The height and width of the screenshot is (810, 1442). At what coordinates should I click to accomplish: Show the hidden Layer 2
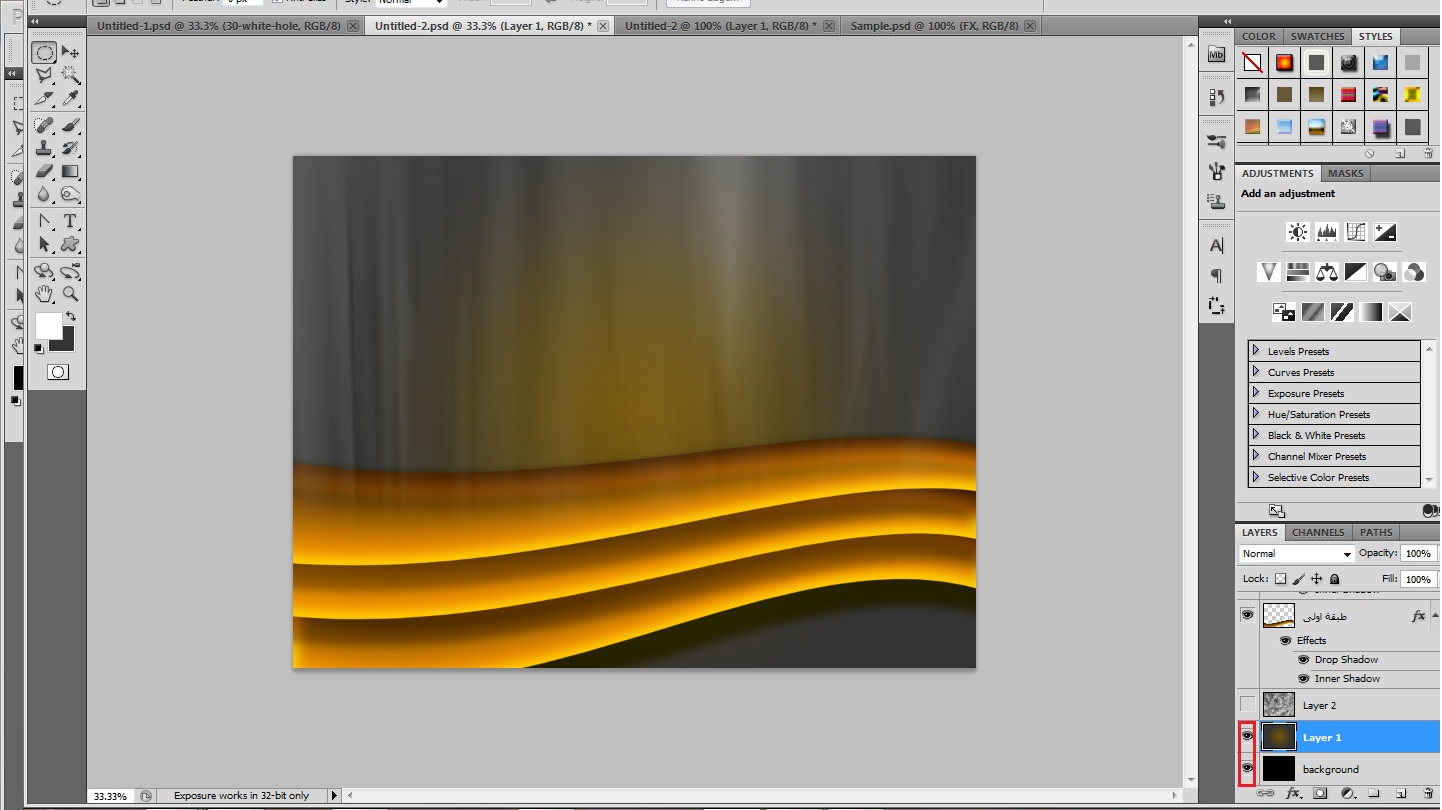(x=1247, y=704)
